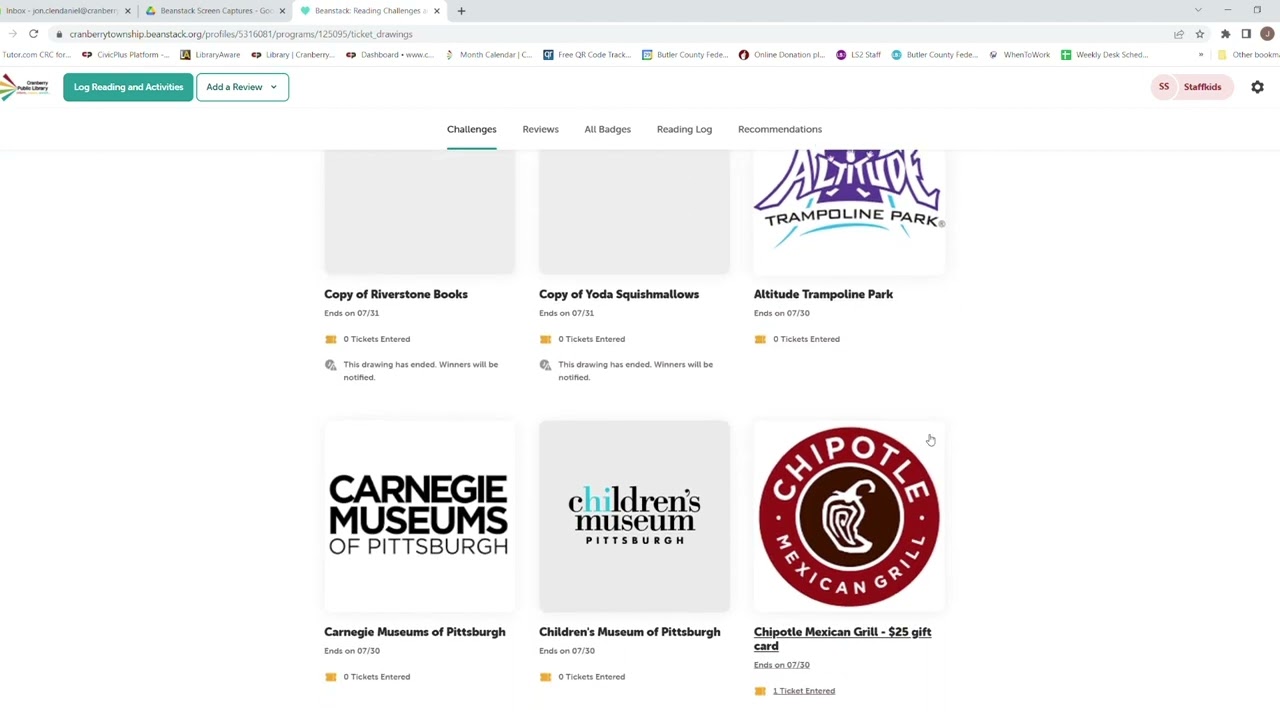Open Dashboard bookmark
The width and height of the screenshot is (1280, 720).
click(390, 55)
